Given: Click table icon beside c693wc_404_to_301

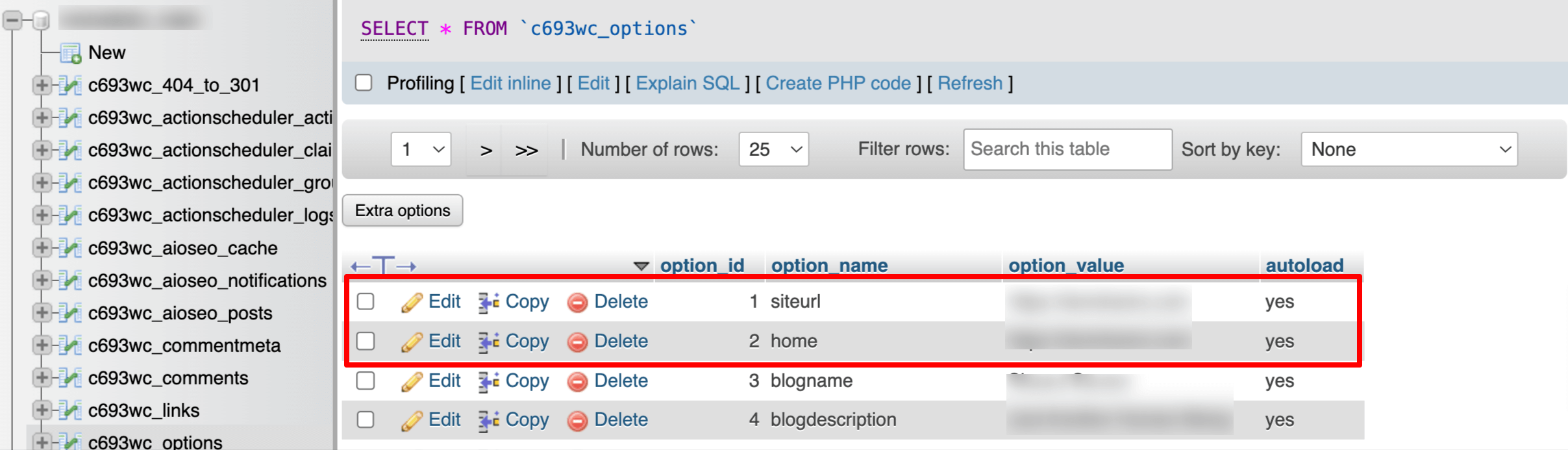Looking at the screenshot, I should pos(69,85).
